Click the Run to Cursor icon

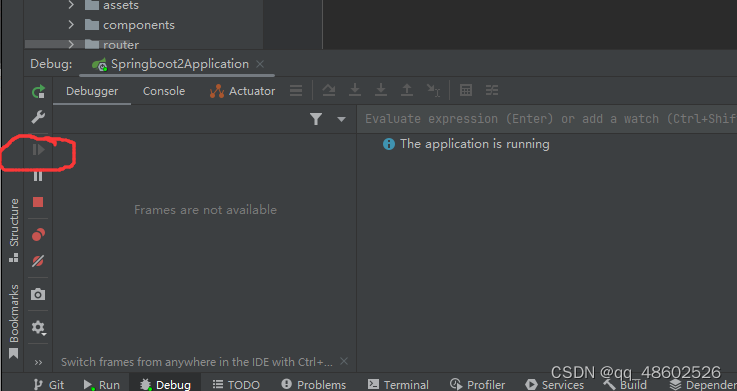(x=433, y=90)
